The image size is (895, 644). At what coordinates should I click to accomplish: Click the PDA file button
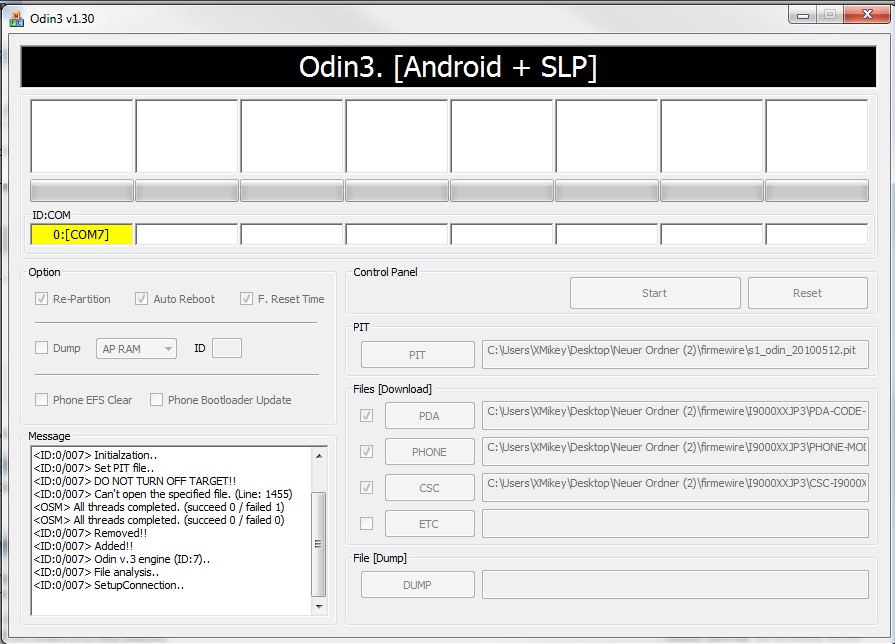(x=429, y=416)
